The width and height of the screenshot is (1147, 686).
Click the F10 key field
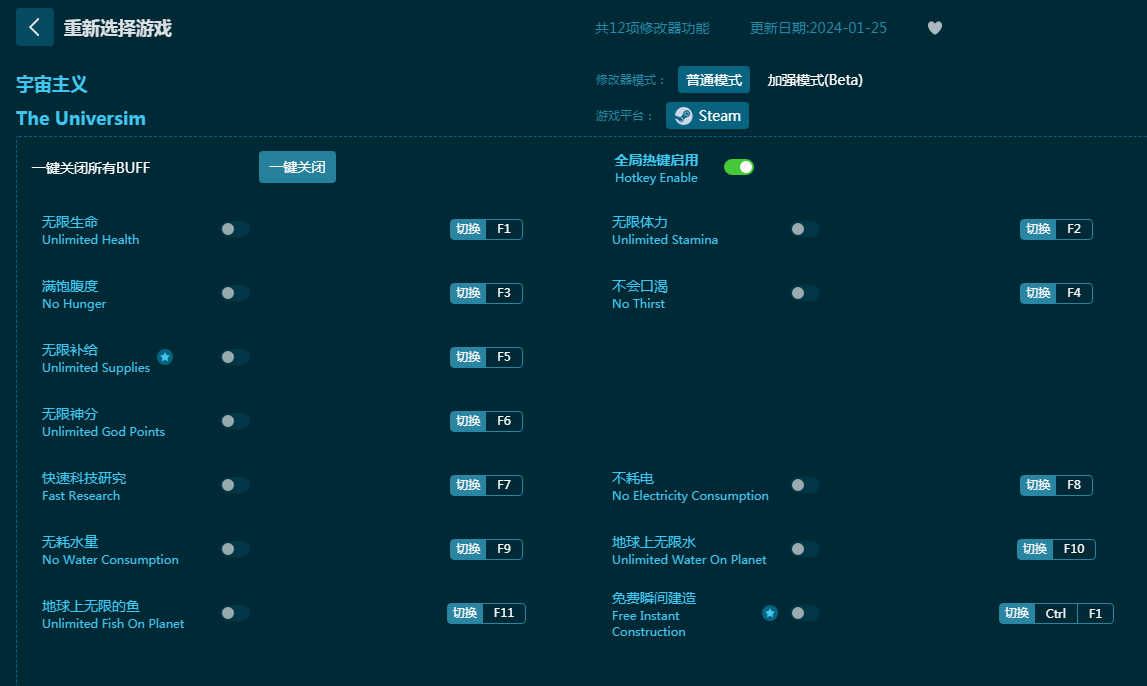click(1074, 549)
